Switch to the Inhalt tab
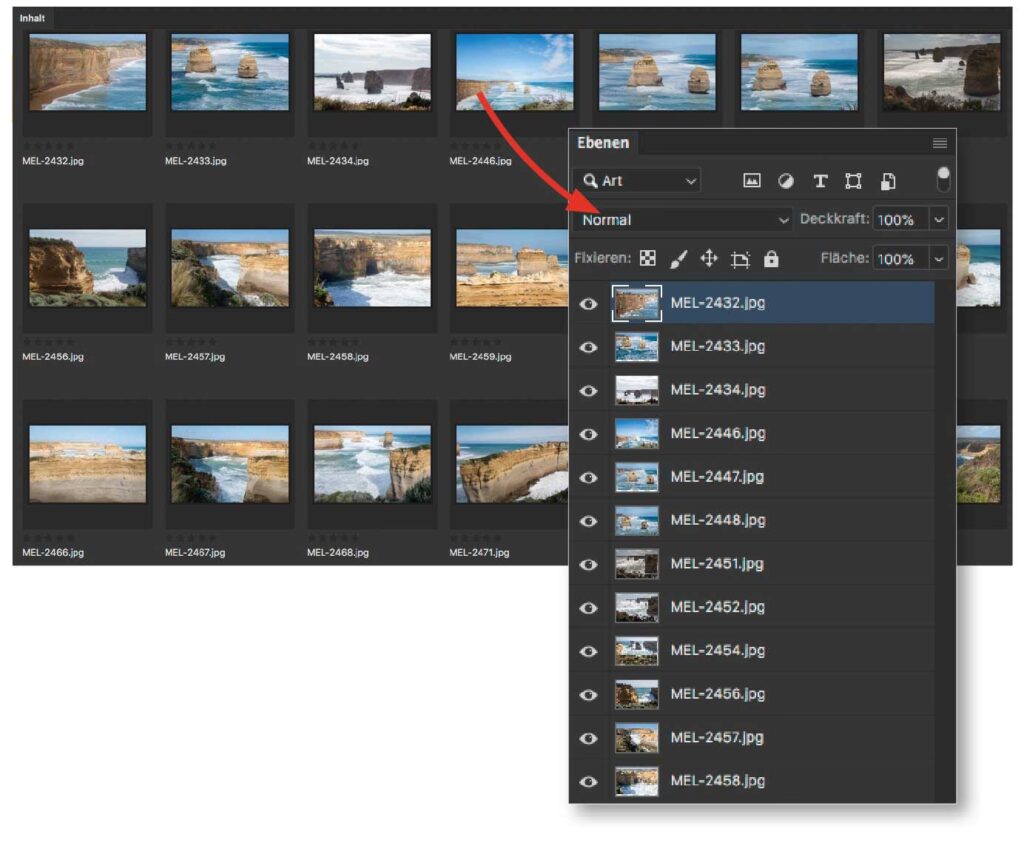The width and height of the screenshot is (1024, 843). click(x=34, y=18)
